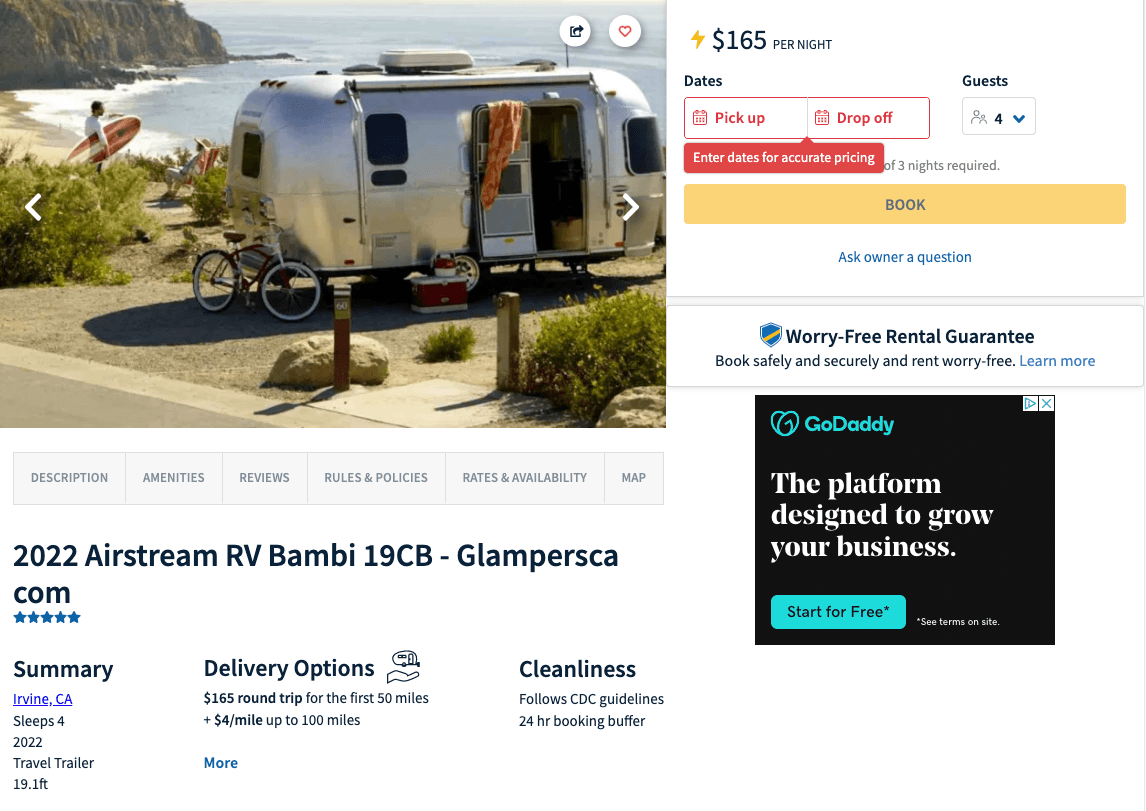Click the Worry-Free Guarantee shield icon
The width and height of the screenshot is (1146, 811).
(x=770, y=335)
